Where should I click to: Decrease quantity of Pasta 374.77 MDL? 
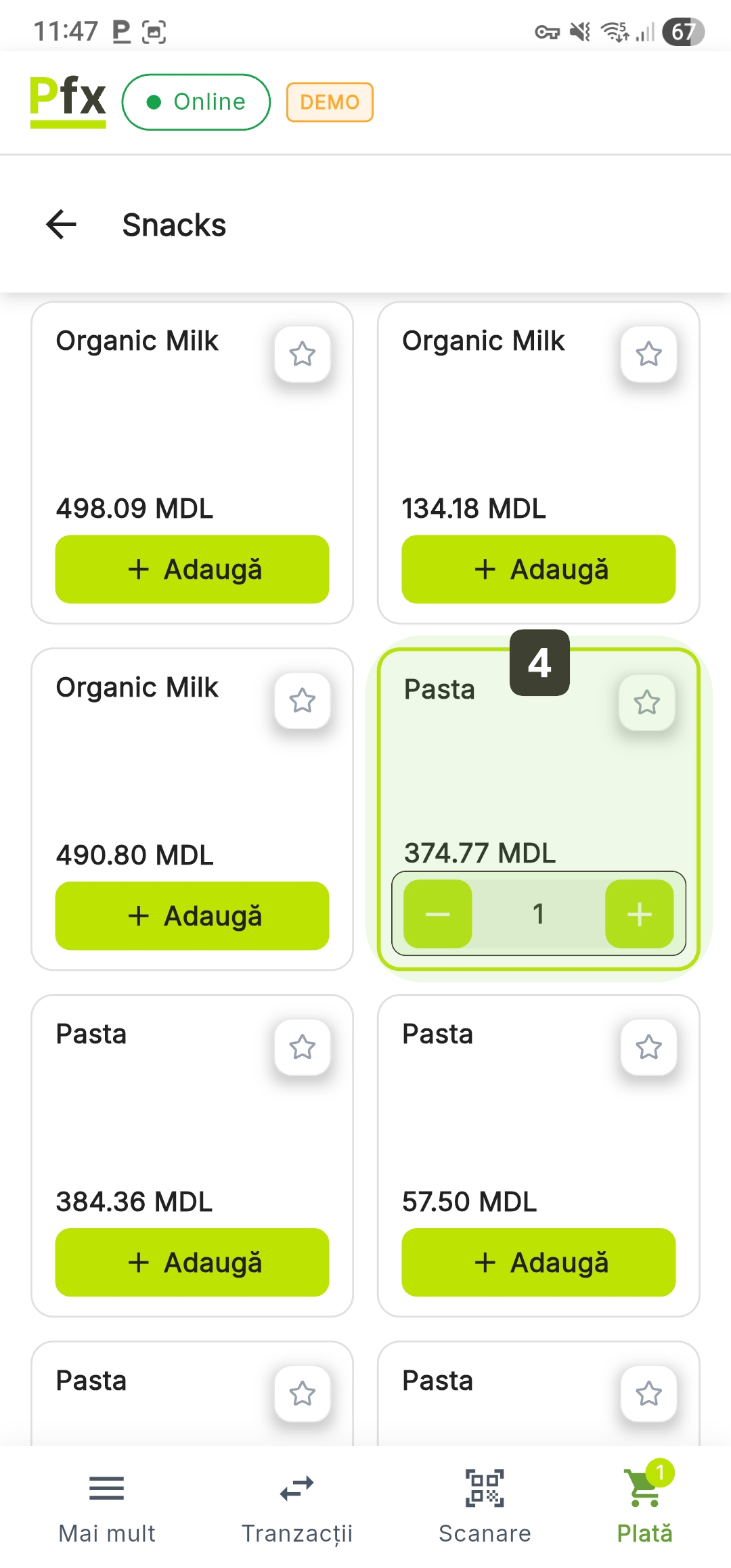[438, 914]
